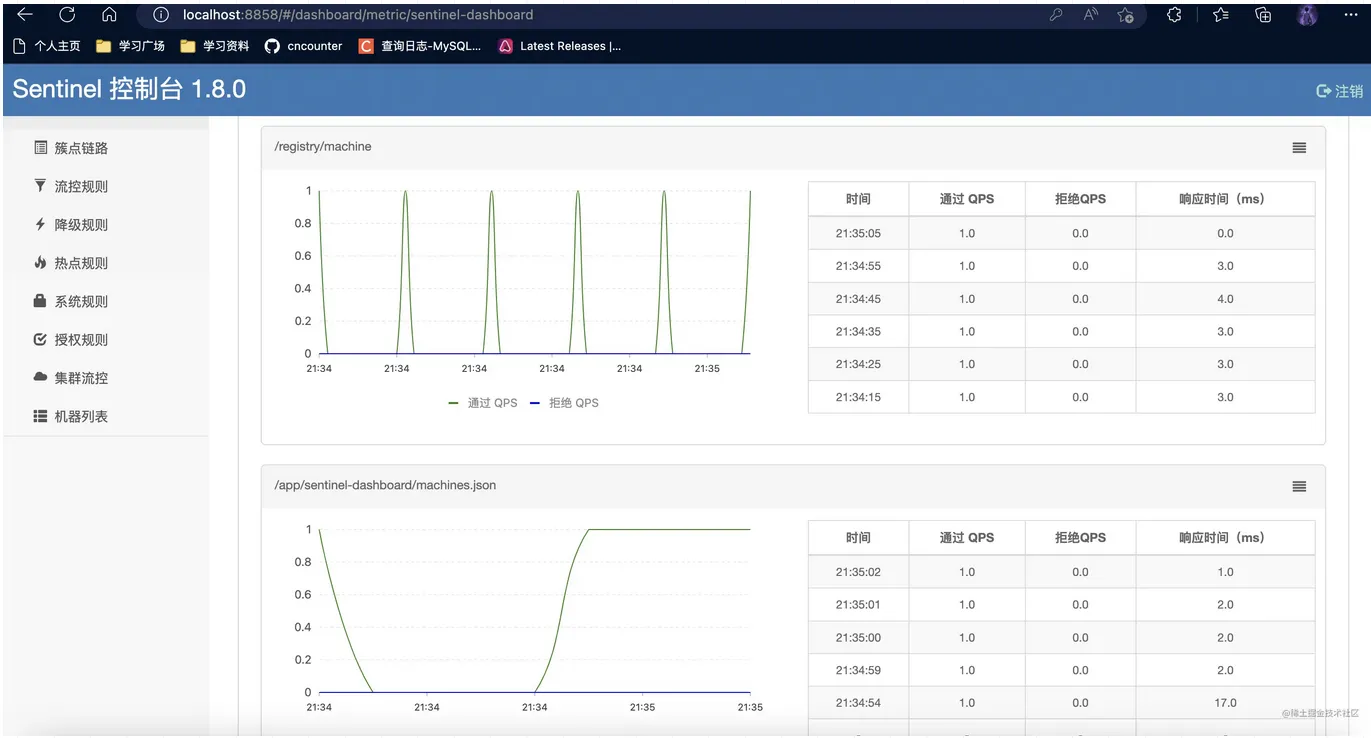1371x738 pixels.
Task: Toggle 拒绝 QPS legend in /registry/machine chart
Action: 564,403
